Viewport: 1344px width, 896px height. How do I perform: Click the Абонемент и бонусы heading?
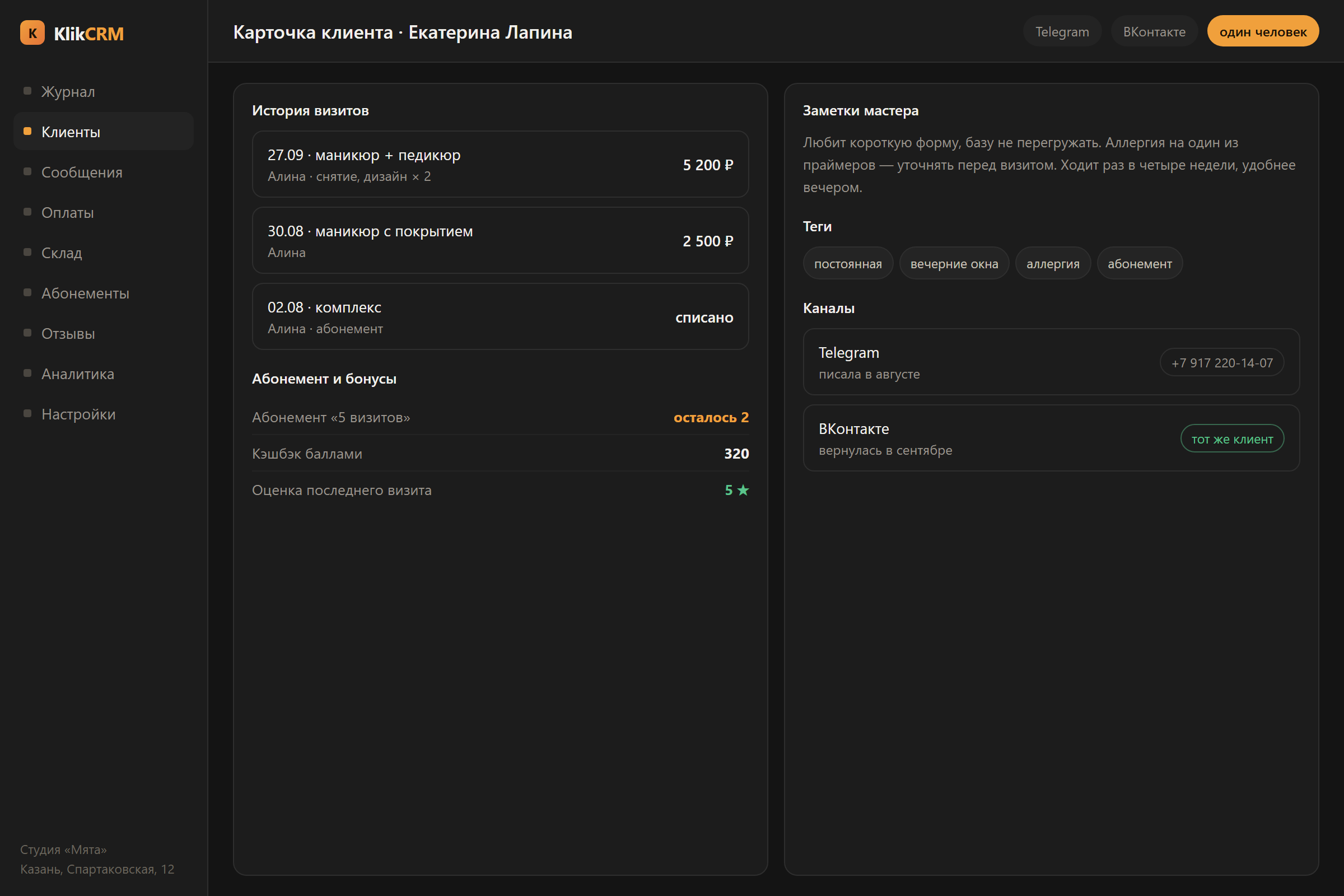tap(324, 379)
